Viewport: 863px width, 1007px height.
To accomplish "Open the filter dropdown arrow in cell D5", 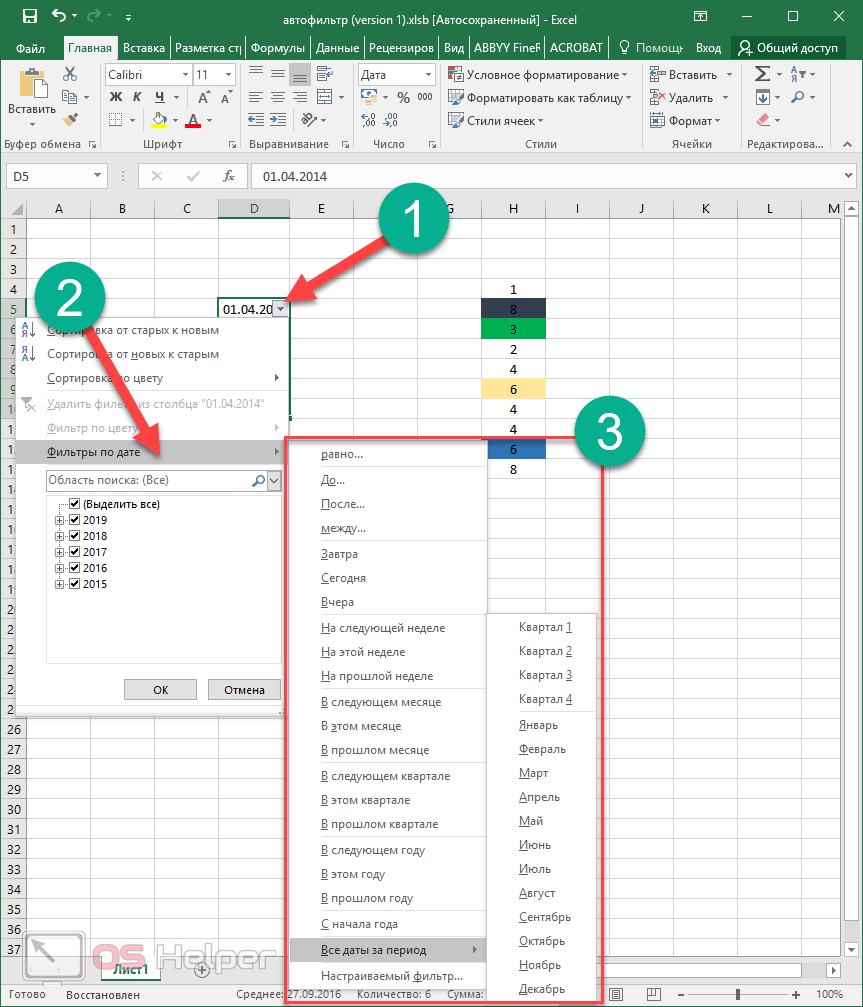I will pos(281,309).
